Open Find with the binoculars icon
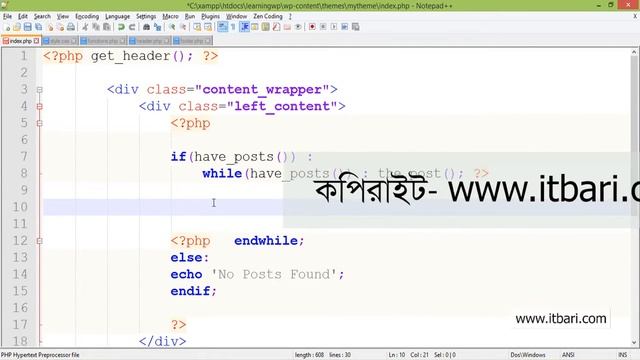Image resolution: width=640 pixels, height=360 pixels. [x=146, y=27]
